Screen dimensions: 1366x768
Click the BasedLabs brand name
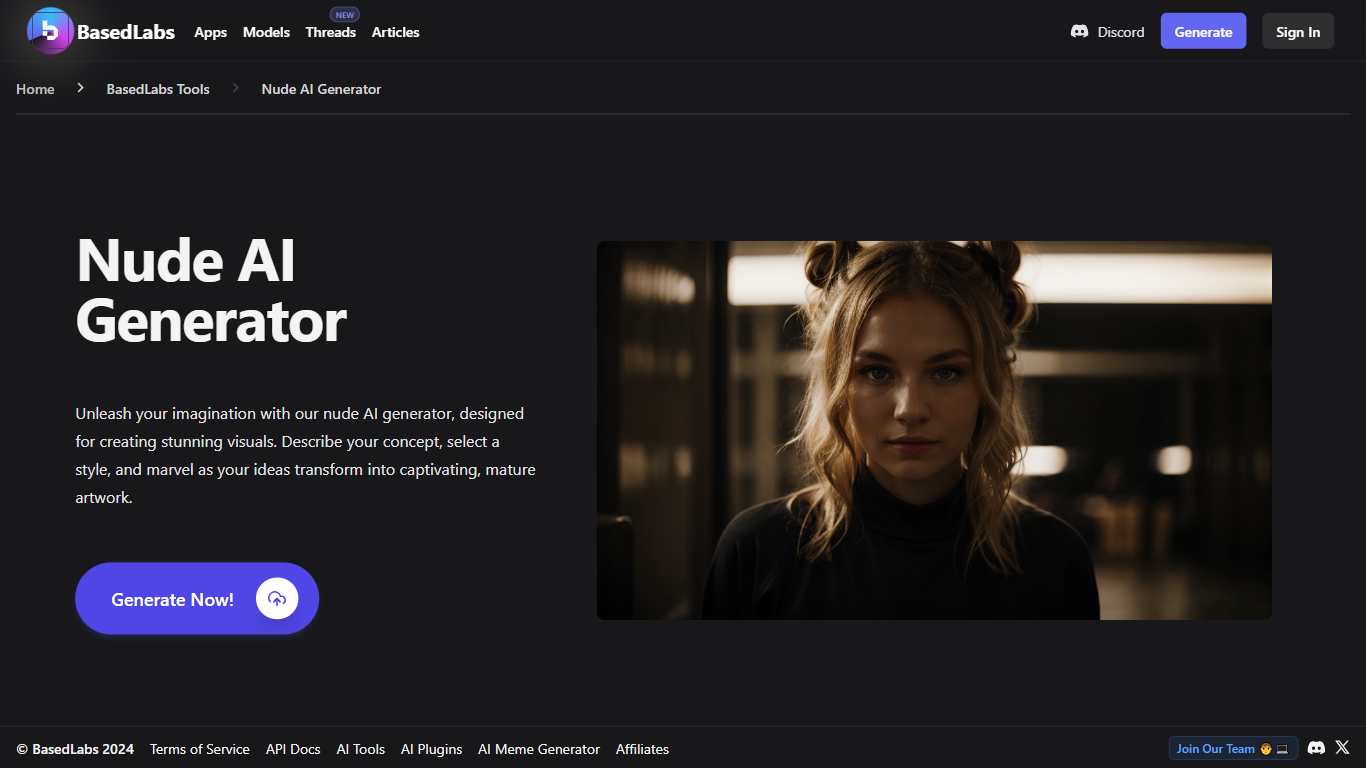(x=126, y=32)
